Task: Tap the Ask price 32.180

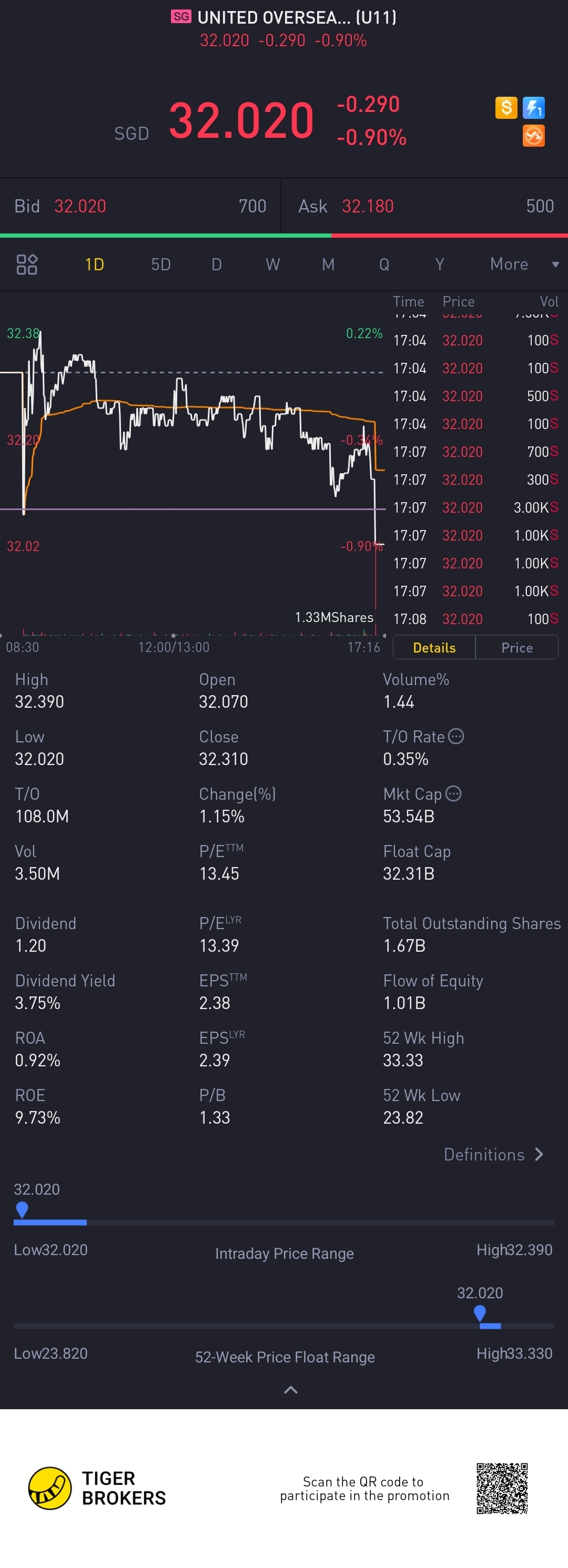Action: click(368, 206)
